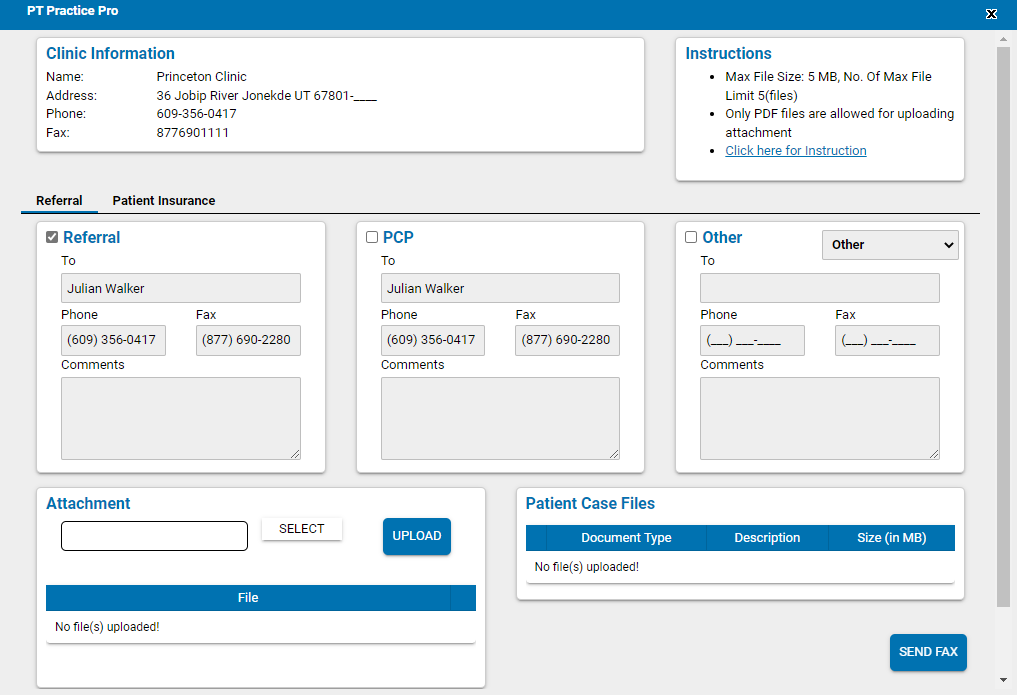Click the attachment file name field
The image size is (1017, 695).
154,536
